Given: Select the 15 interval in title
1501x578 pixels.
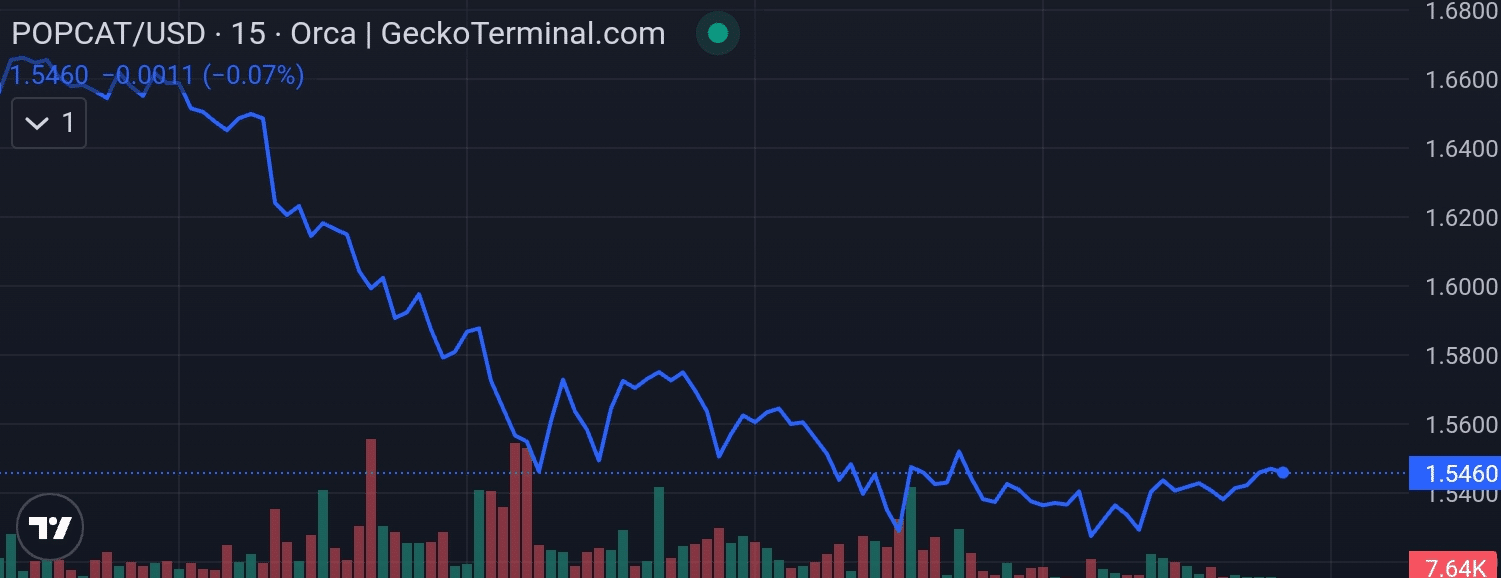Looking at the screenshot, I should 248,34.
